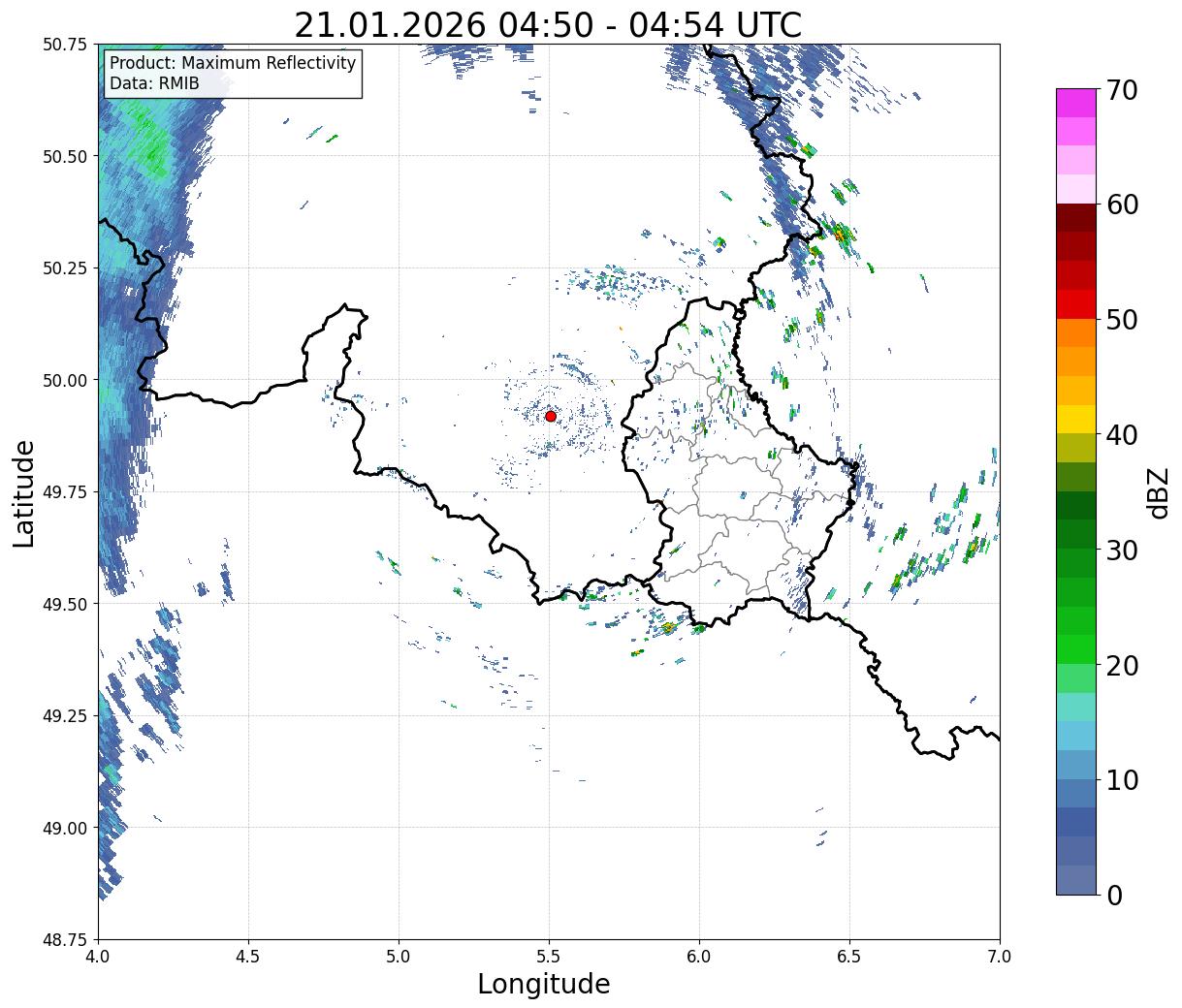The width and height of the screenshot is (1182, 1008).
Task: Click the latitude tick label 50.25
Action: pos(65,268)
